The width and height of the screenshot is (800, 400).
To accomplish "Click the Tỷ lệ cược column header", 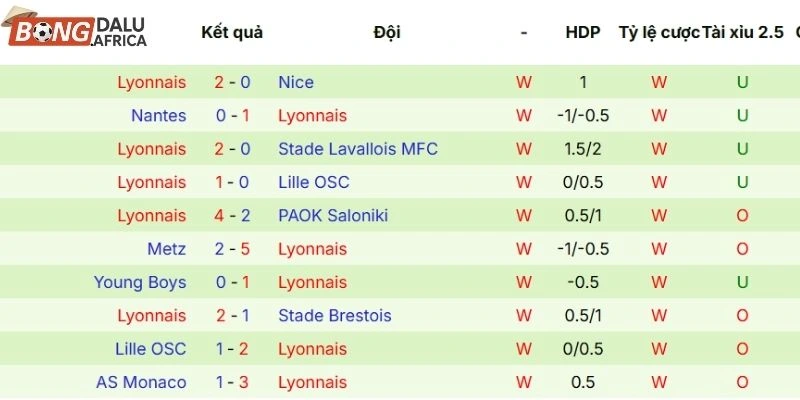I will coord(659,32).
